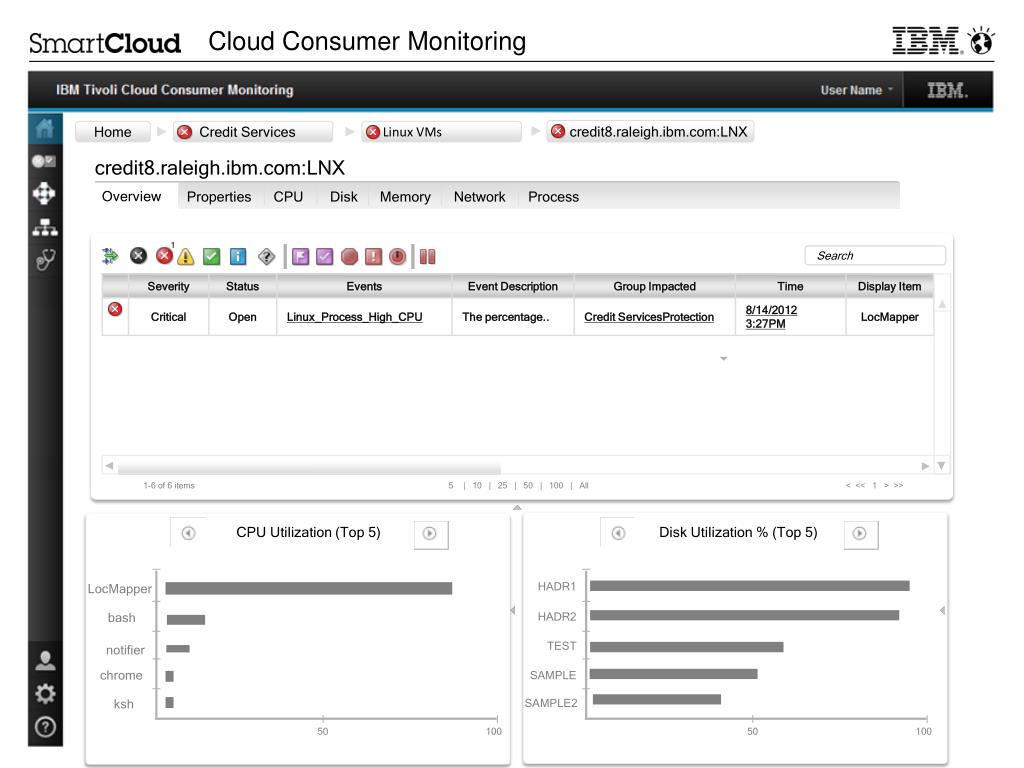Open the Process tab
Viewport: 1024px width, 768px height.
(553, 197)
